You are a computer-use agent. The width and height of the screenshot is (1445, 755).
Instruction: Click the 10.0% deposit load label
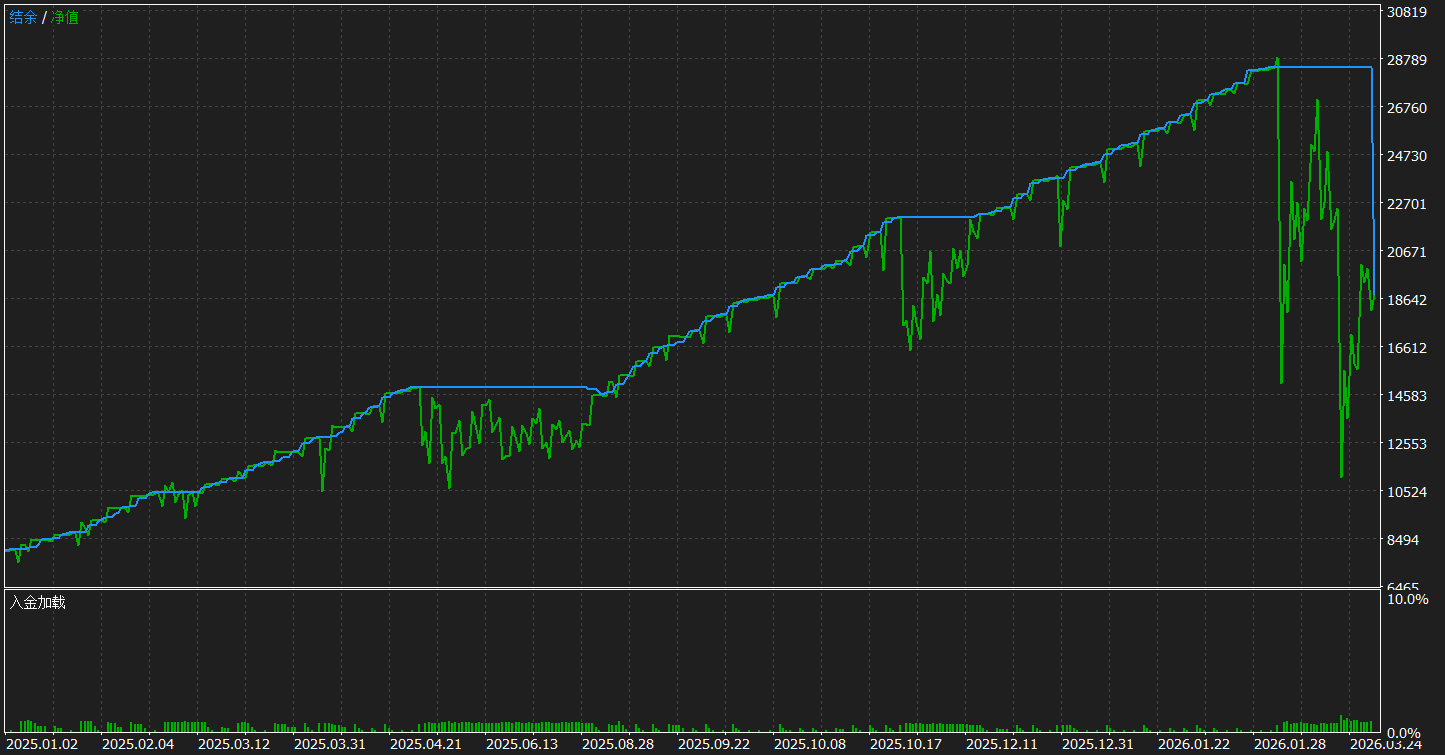click(1409, 599)
